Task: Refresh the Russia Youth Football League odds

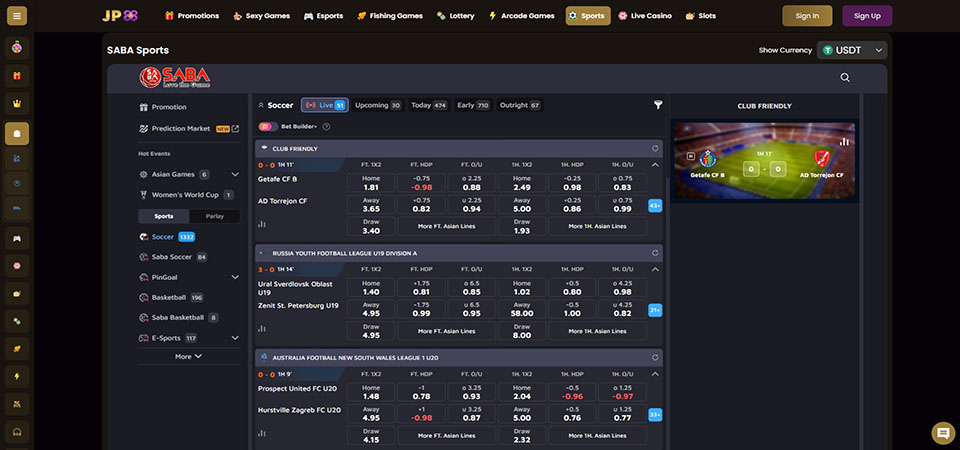Action: 655,253
